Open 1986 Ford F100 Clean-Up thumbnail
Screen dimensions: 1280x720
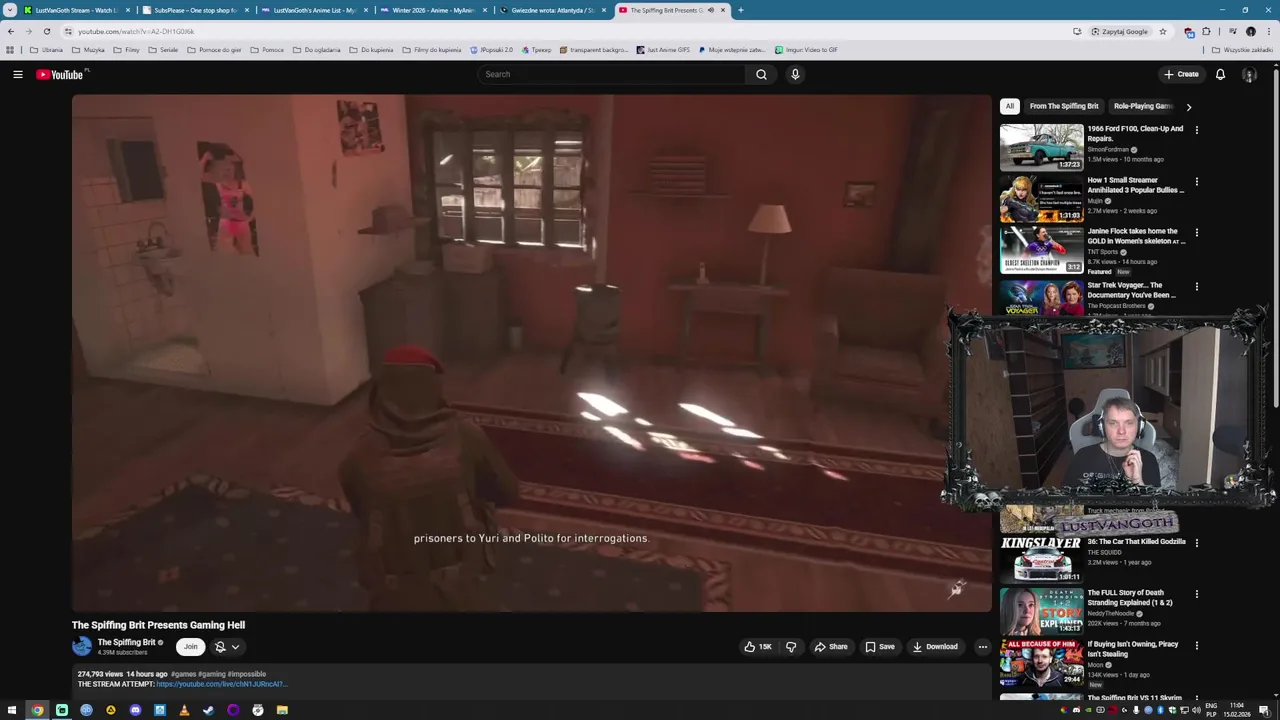click(x=1041, y=147)
